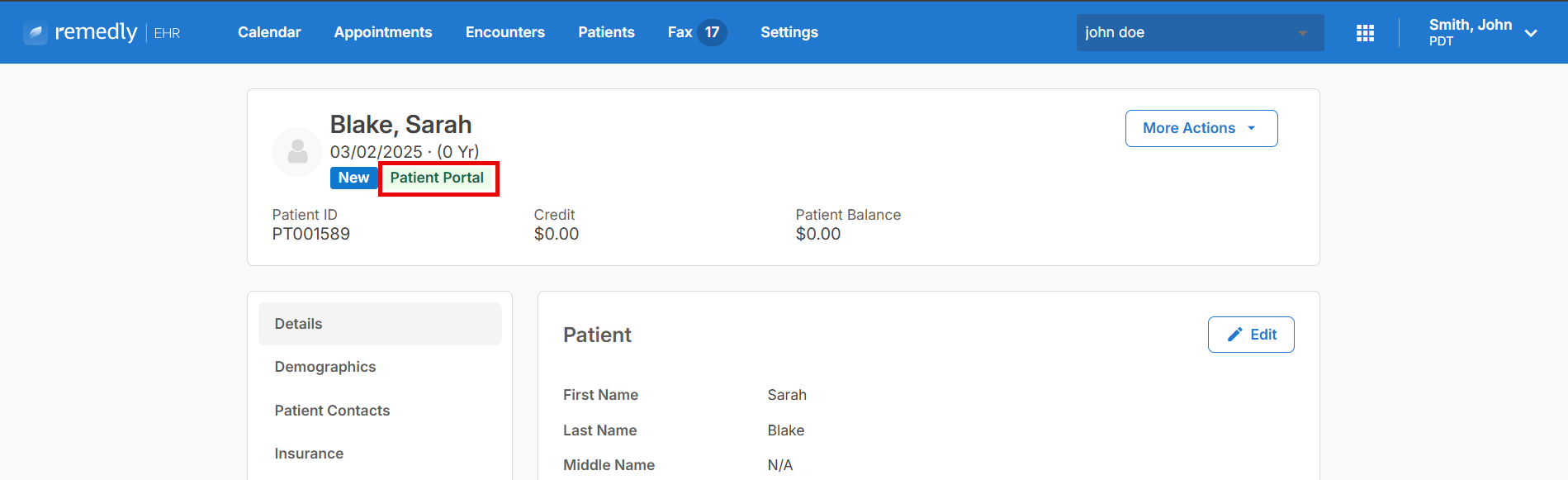This screenshot has width=1568, height=480.
Task: Click the New status badge
Action: tap(353, 178)
